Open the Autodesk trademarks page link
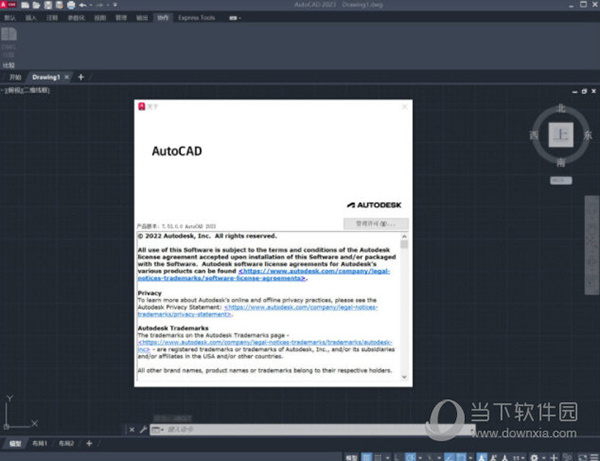The width and height of the screenshot is (600, 461). 265,346
